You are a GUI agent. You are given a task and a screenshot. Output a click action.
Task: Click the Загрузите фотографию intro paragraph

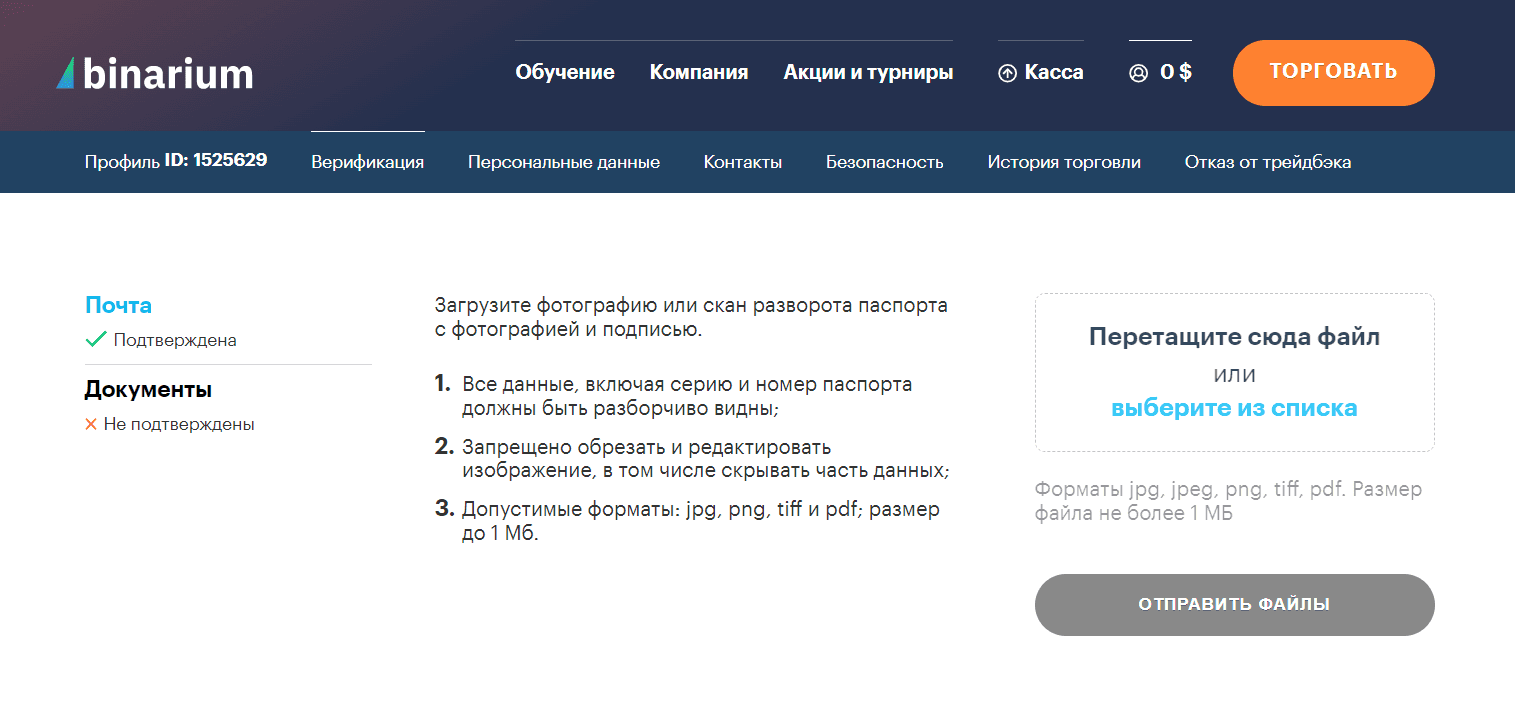click(x=691, y=317)
